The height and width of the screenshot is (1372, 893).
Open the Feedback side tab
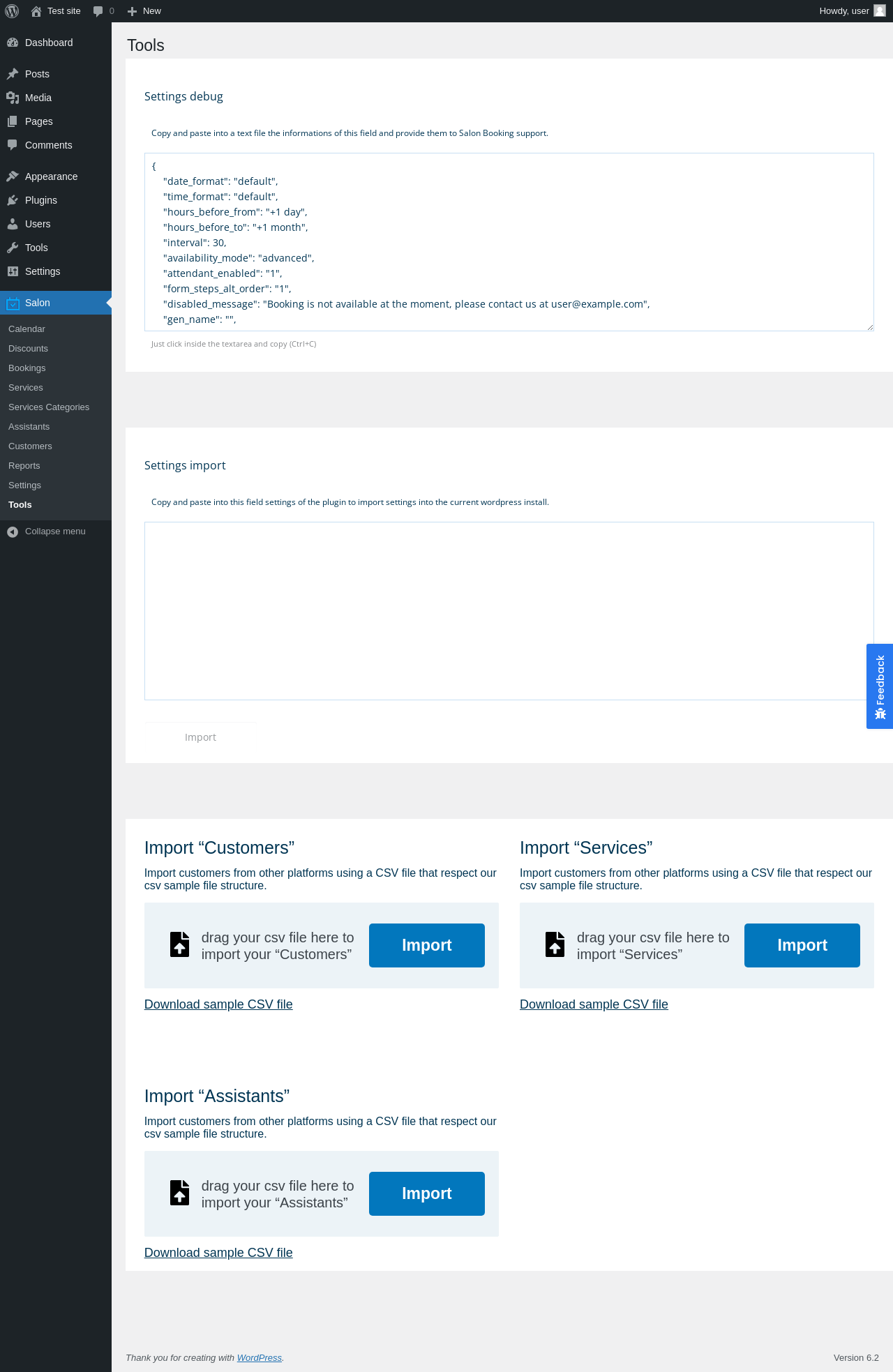(880, 686)
